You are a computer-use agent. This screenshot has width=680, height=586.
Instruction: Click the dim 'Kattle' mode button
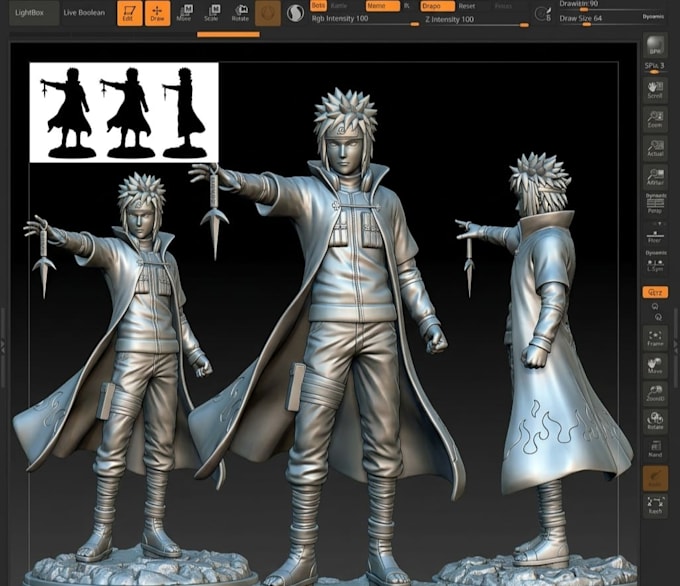(x=339, y=6)
